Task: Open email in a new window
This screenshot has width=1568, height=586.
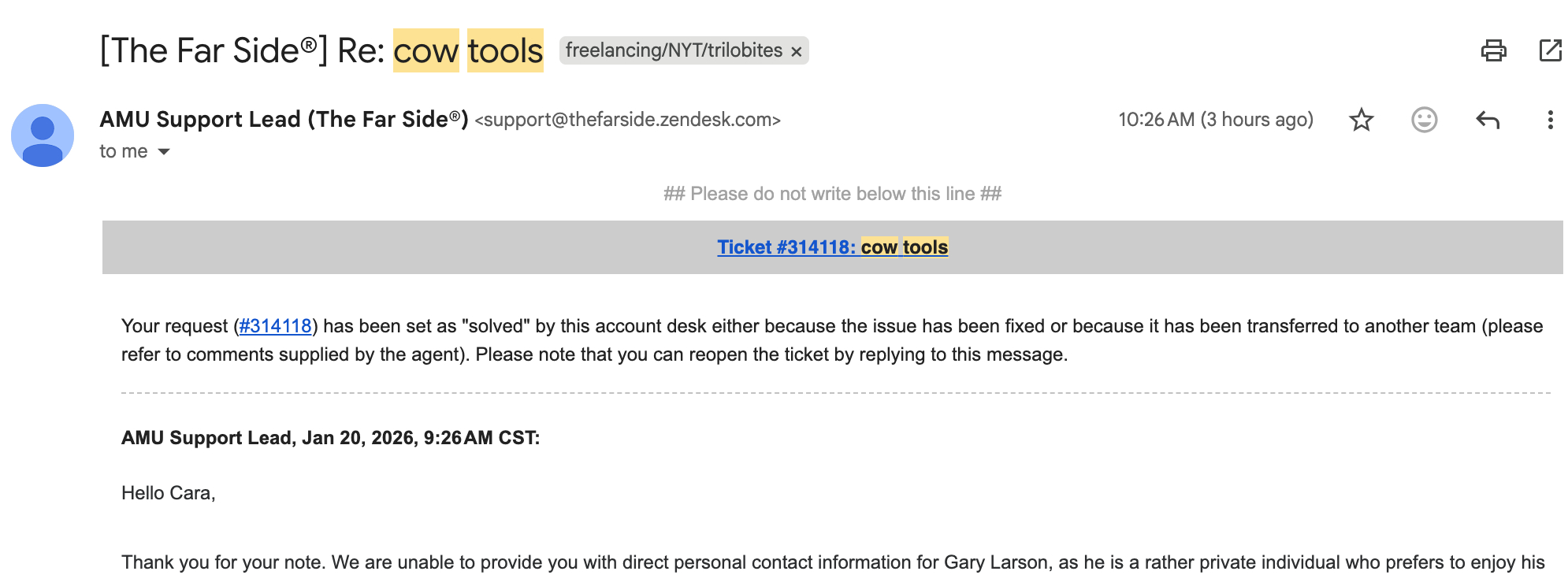Action: (x=1550, y=51)
